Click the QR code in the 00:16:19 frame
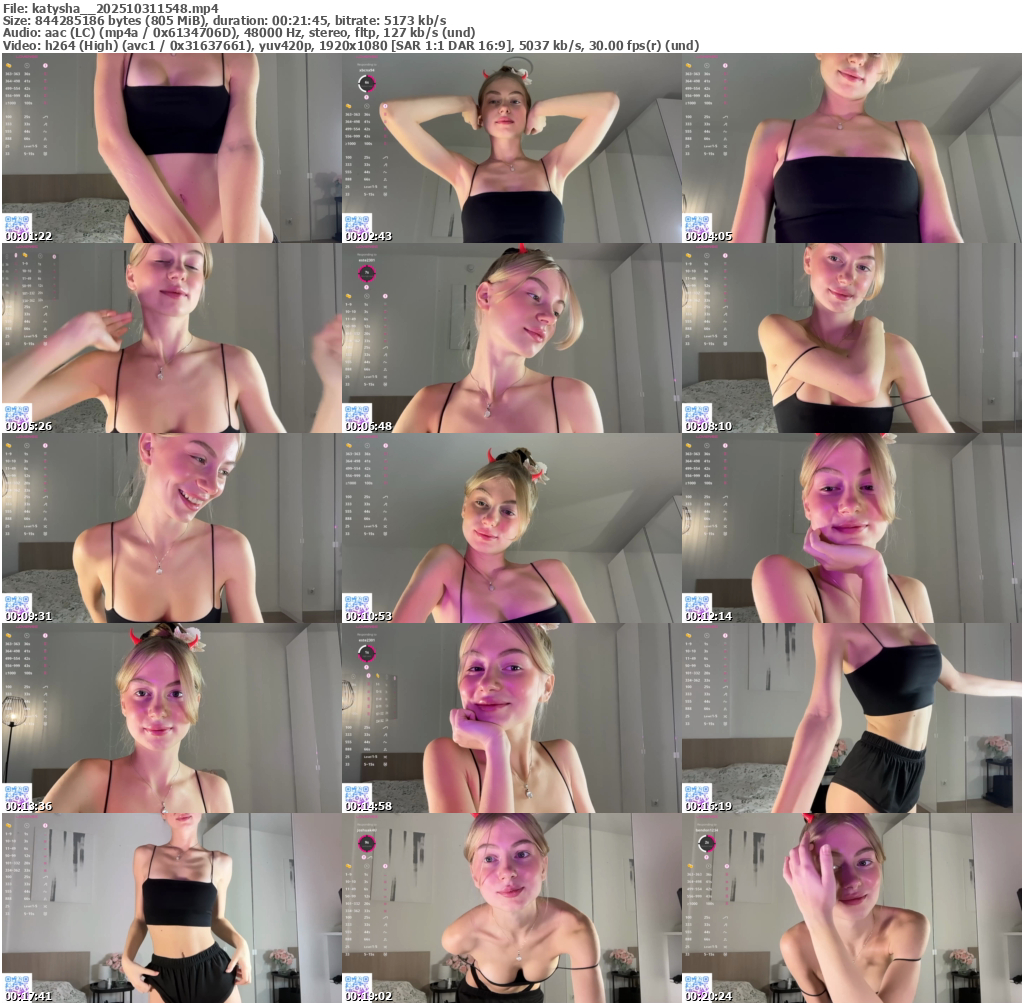The width and height of the screenshot is (1024, 1003). [697, 793]
